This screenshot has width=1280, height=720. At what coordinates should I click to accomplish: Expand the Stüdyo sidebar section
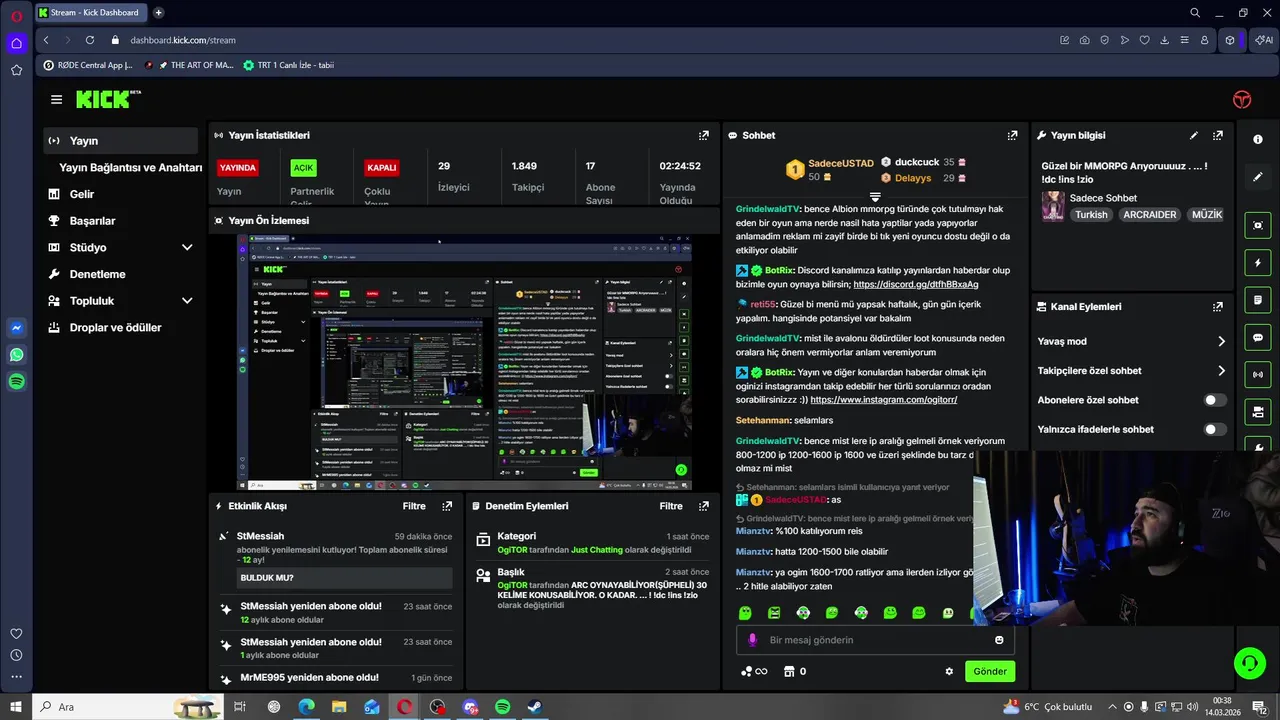(x=187, y=247)
